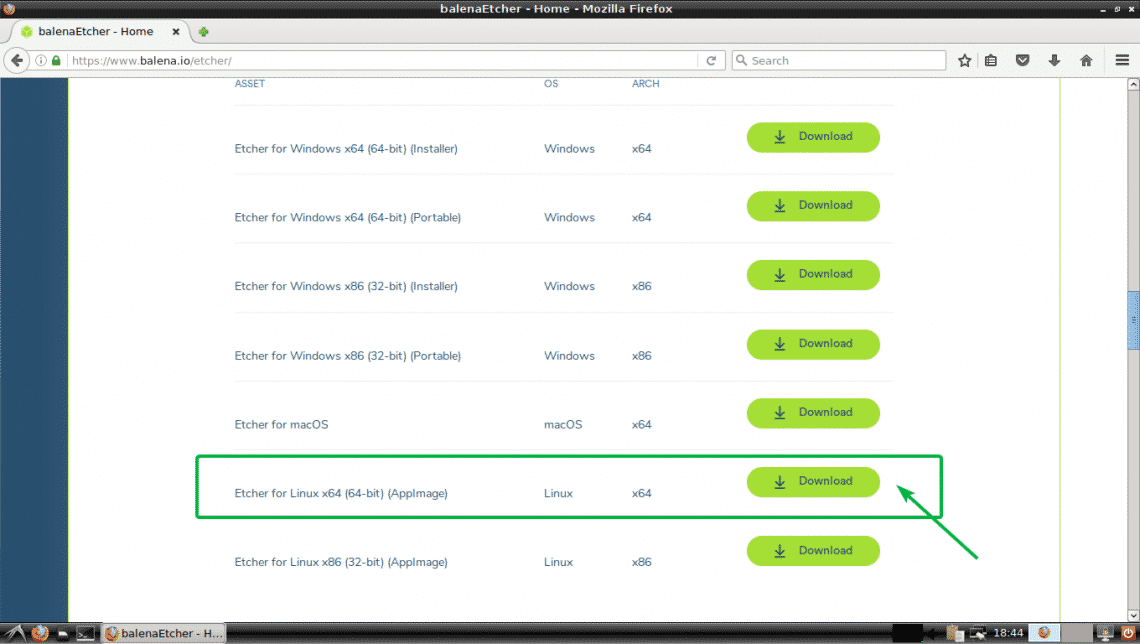The image size is (1140, 644).
Task: Focus the Search input field
Action: coord(838,60)
